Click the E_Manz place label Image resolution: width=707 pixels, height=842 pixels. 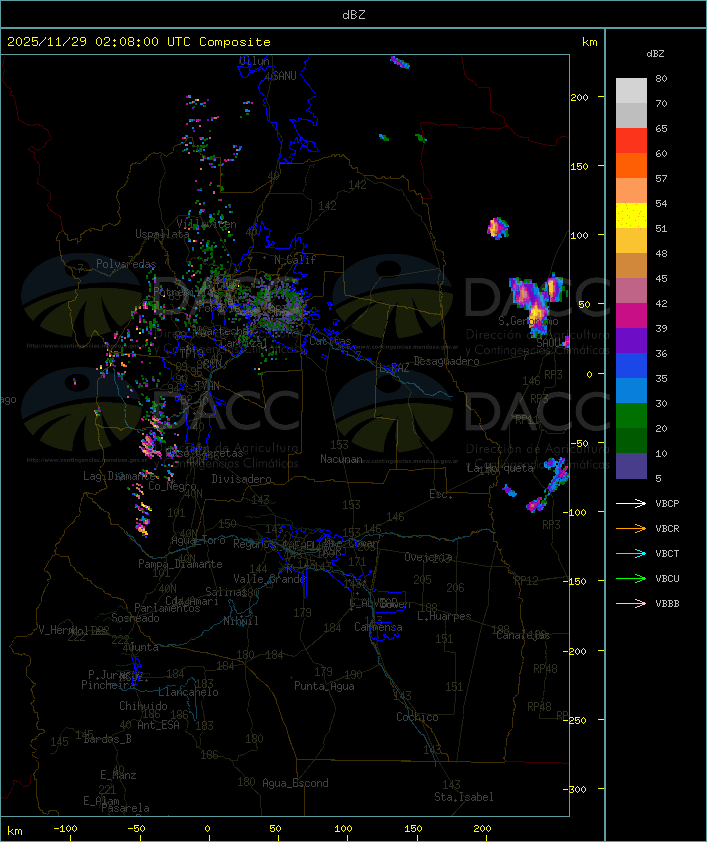pyautogui.click(x=118, y=775)
